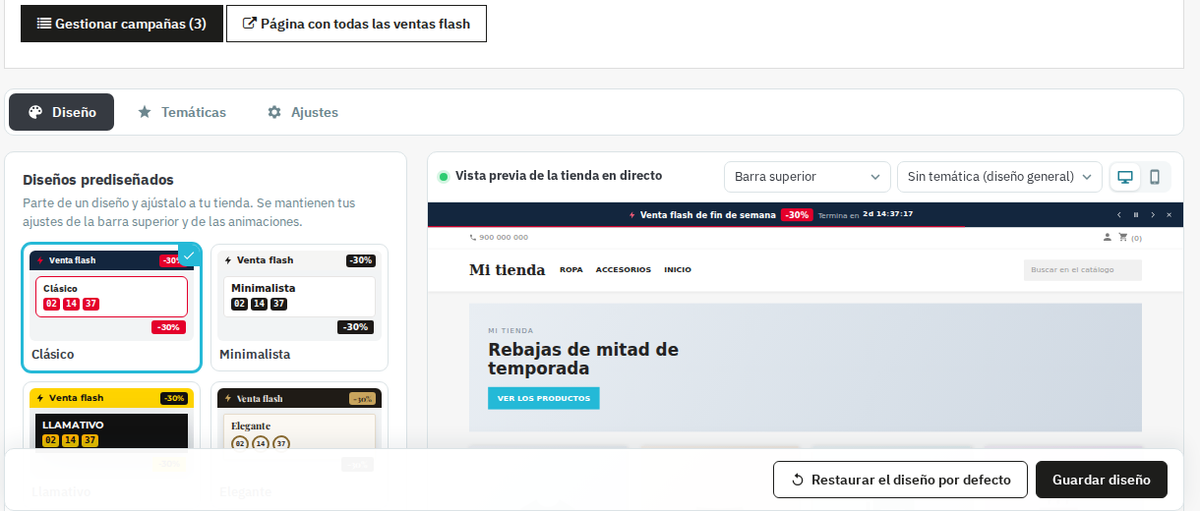This screenshot has width=1200, height=511.
Task: Open the ACCESORIOS menu in preview
Action: point(623,270)
